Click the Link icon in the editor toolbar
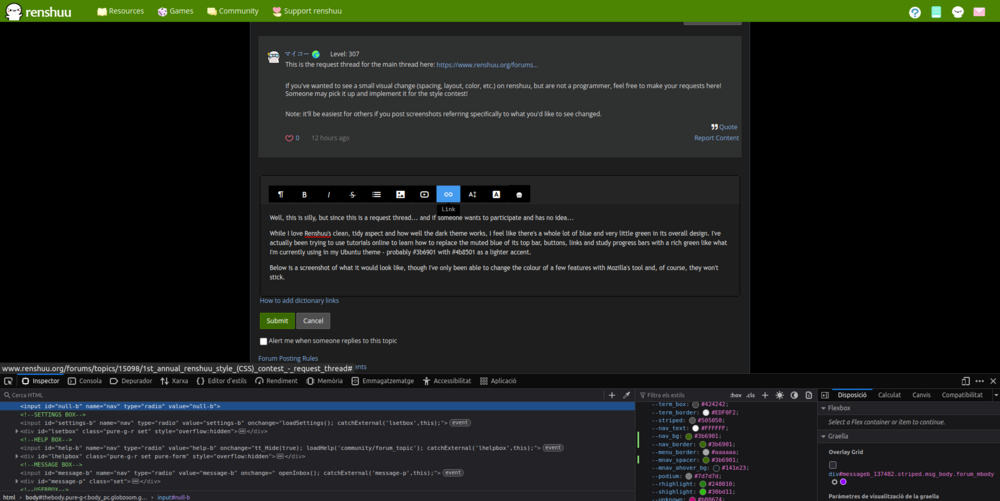 click(448, 194)
